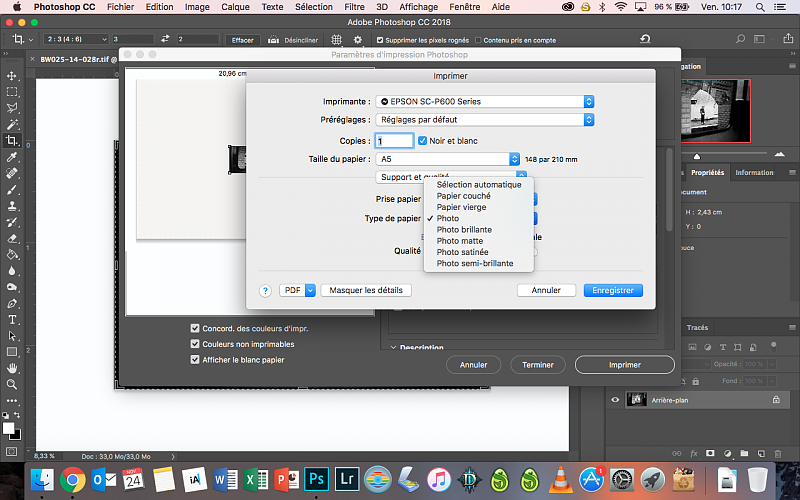Image resolution: width=800 pixels, height=500 pixels.
Task: Click the Copies number field
Action: pyautogui.click(x=393, y=141)
